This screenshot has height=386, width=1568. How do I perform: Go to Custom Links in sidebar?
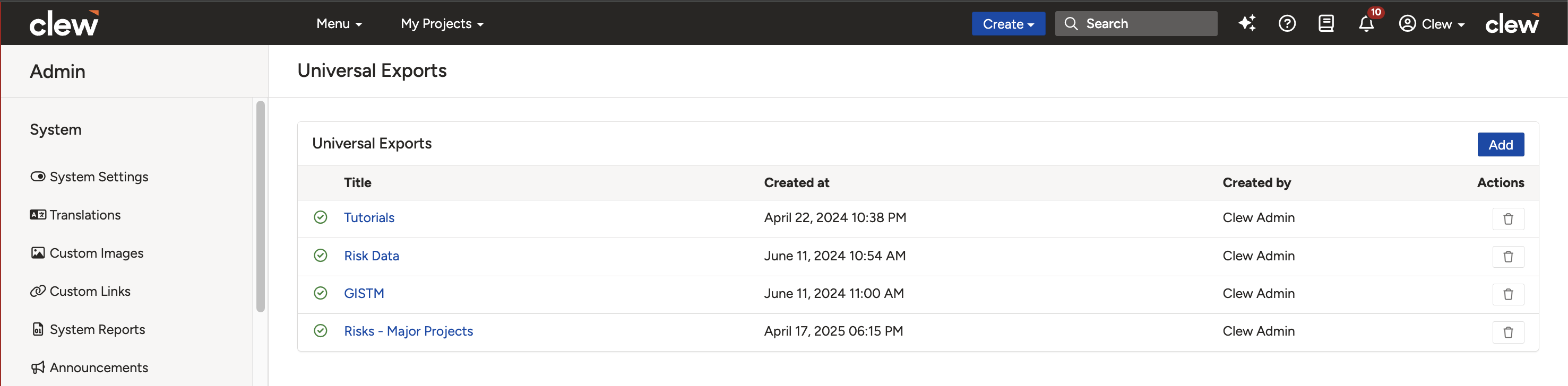80,291
